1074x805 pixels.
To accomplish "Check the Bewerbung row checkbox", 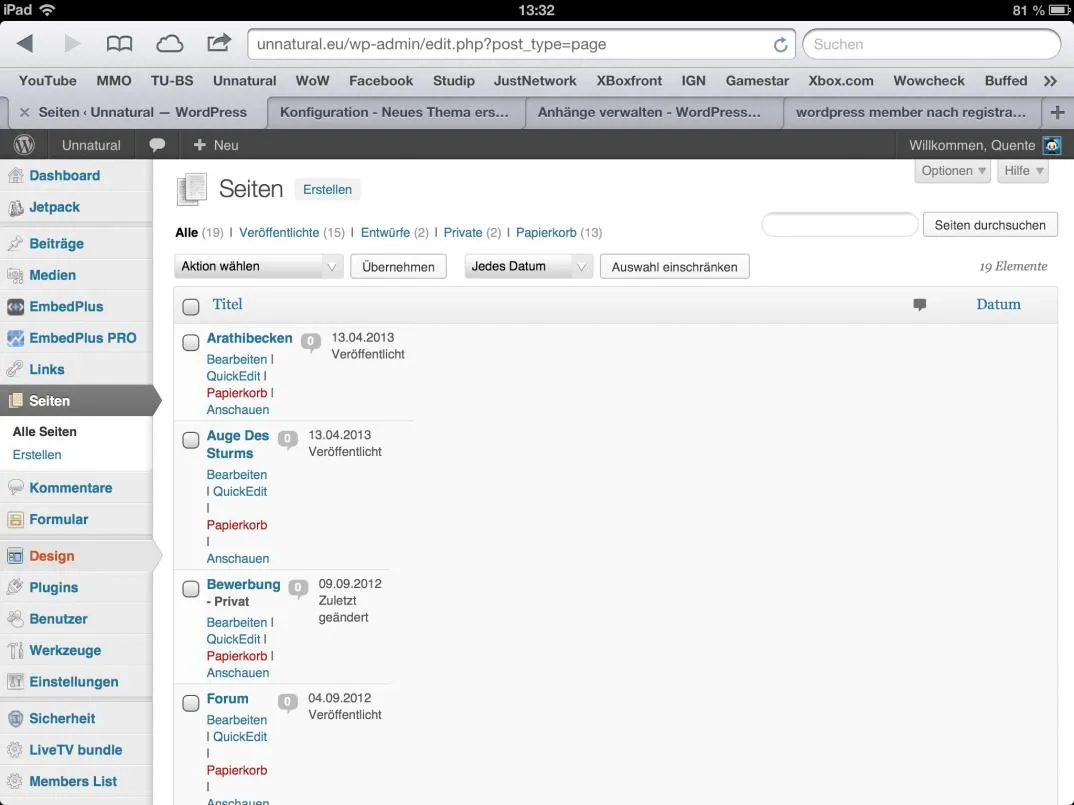I will [191, 588].
